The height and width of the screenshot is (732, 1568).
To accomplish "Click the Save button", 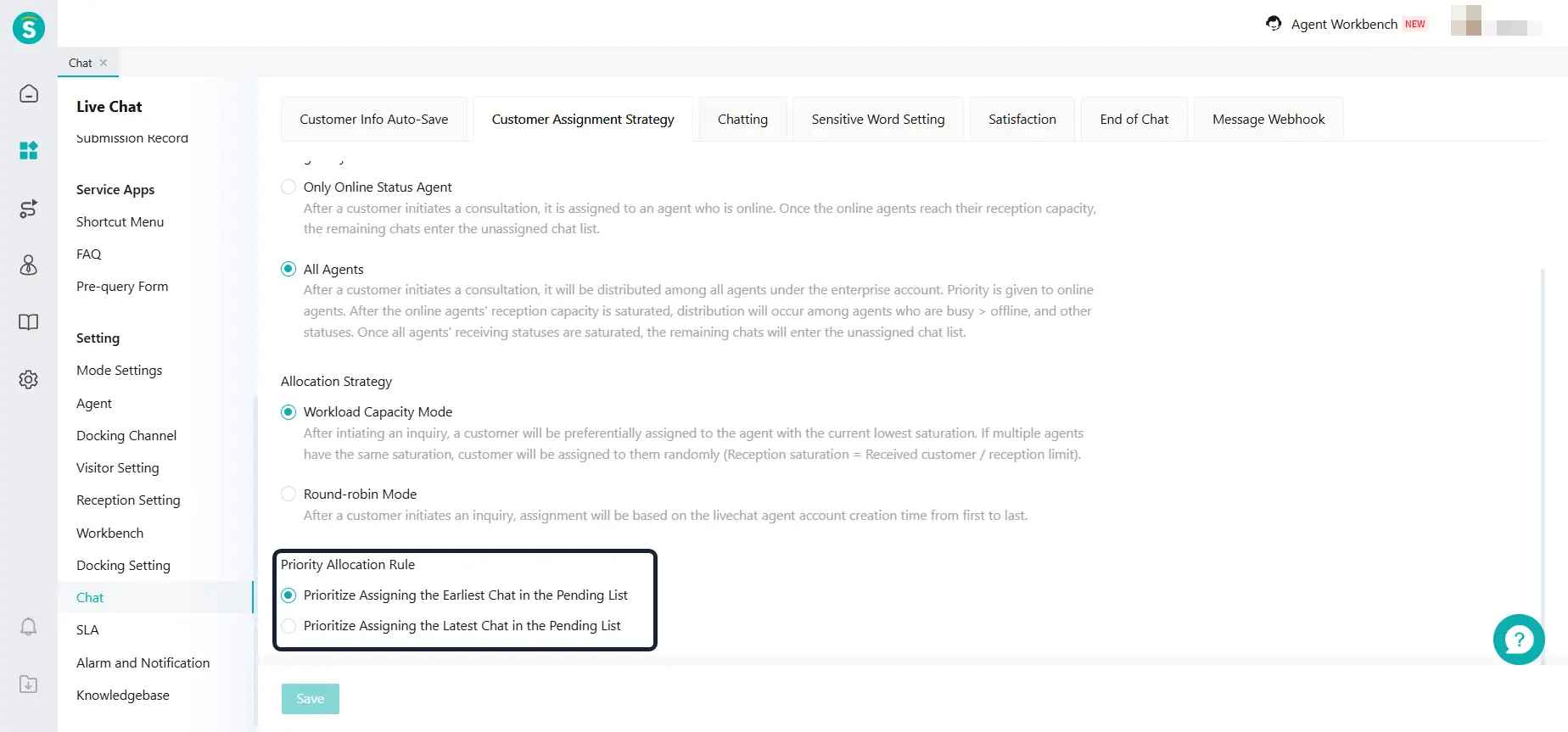I will (311, 699).
